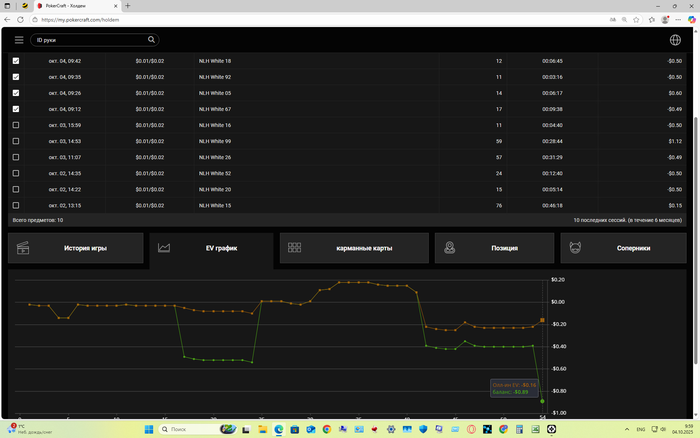This screenshot has height=438, width=700.
Task: Click the last green balance point on graph
Action: click(x=542, y=401)
